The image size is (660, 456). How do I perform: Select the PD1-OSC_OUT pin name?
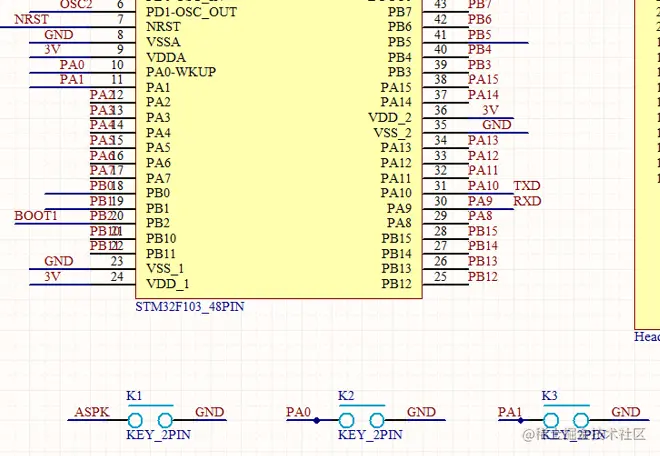pyautogui.click(x=192, y=12)
